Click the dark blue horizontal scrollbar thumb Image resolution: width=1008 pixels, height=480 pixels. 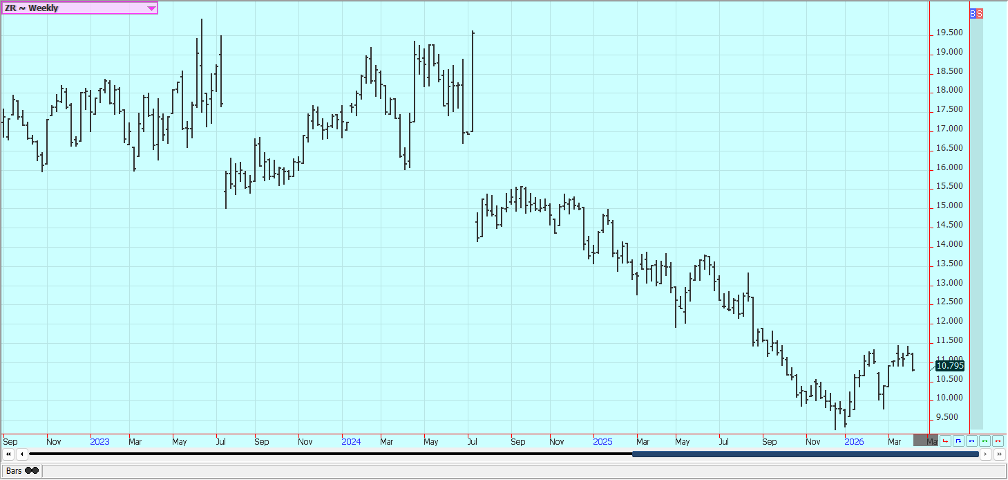click(805, 454)
